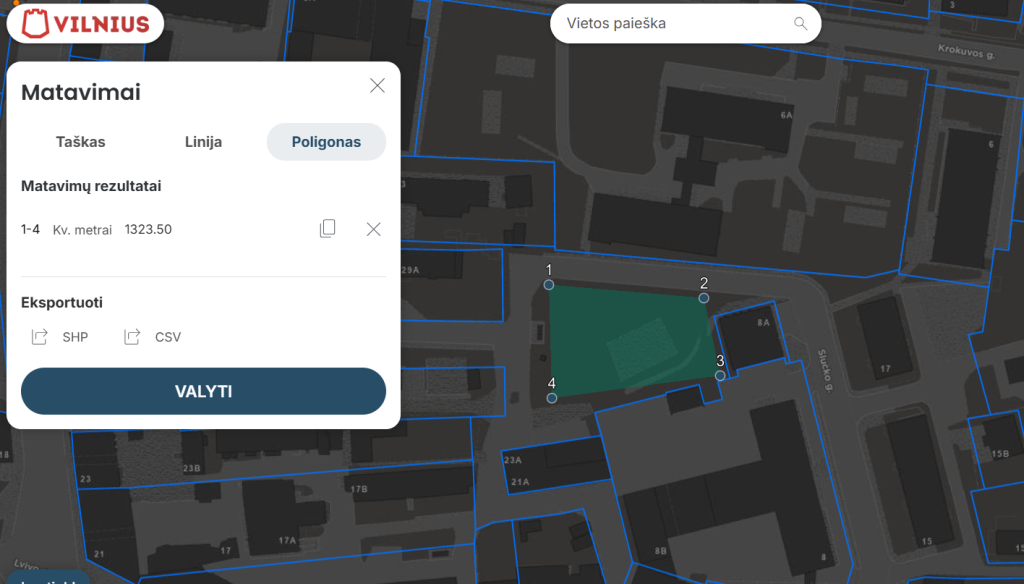Click polygon vertex 3 on map

pyautogui.click(x=720, y=376)
